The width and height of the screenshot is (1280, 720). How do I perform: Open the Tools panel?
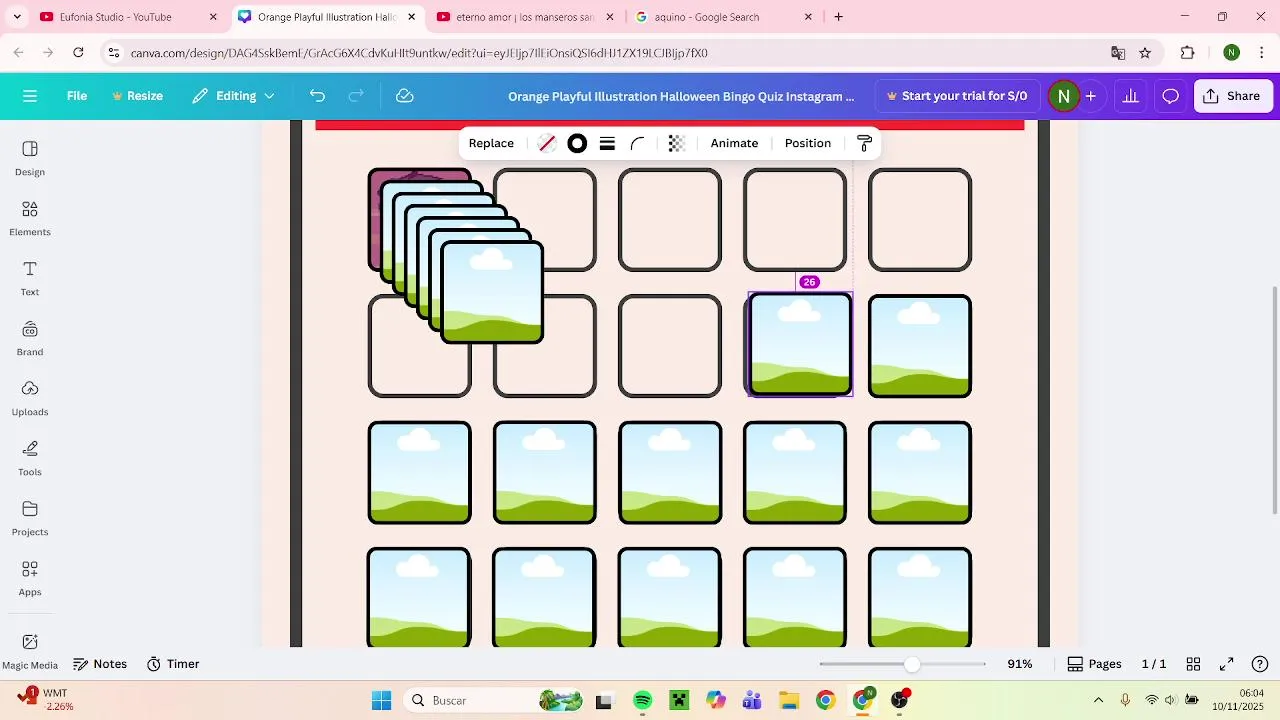tap(30, 458)
